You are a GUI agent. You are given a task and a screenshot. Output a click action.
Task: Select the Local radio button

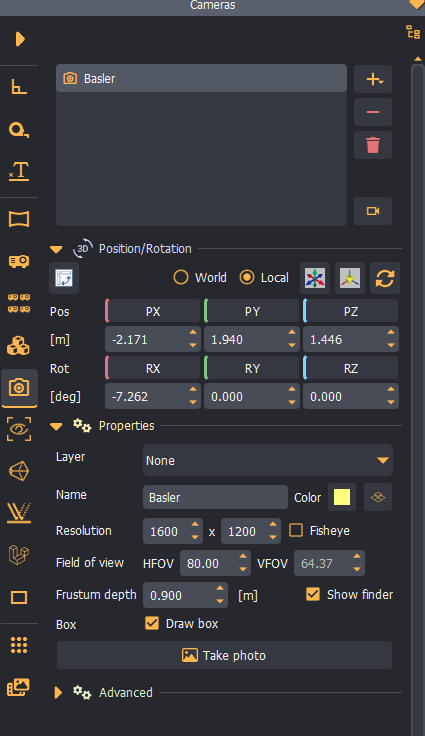[247, 277]
